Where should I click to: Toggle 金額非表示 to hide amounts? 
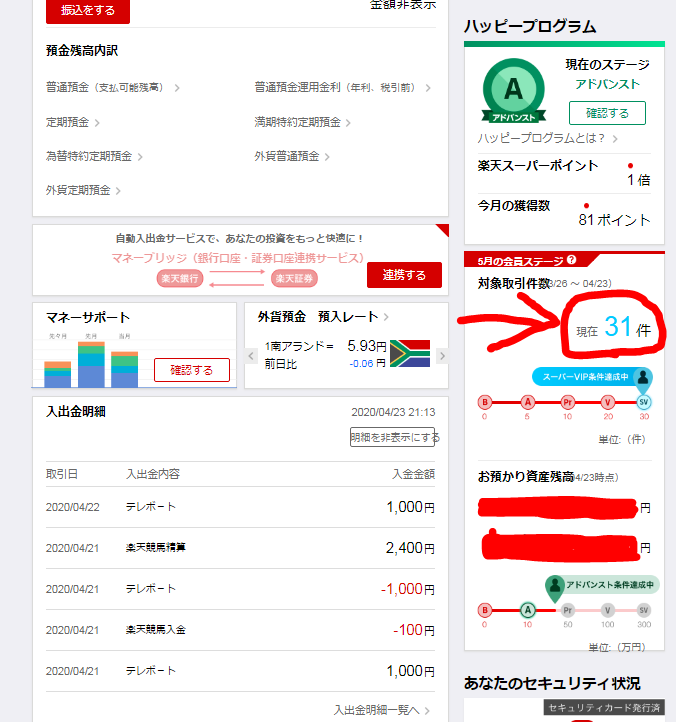coord(402,5)
